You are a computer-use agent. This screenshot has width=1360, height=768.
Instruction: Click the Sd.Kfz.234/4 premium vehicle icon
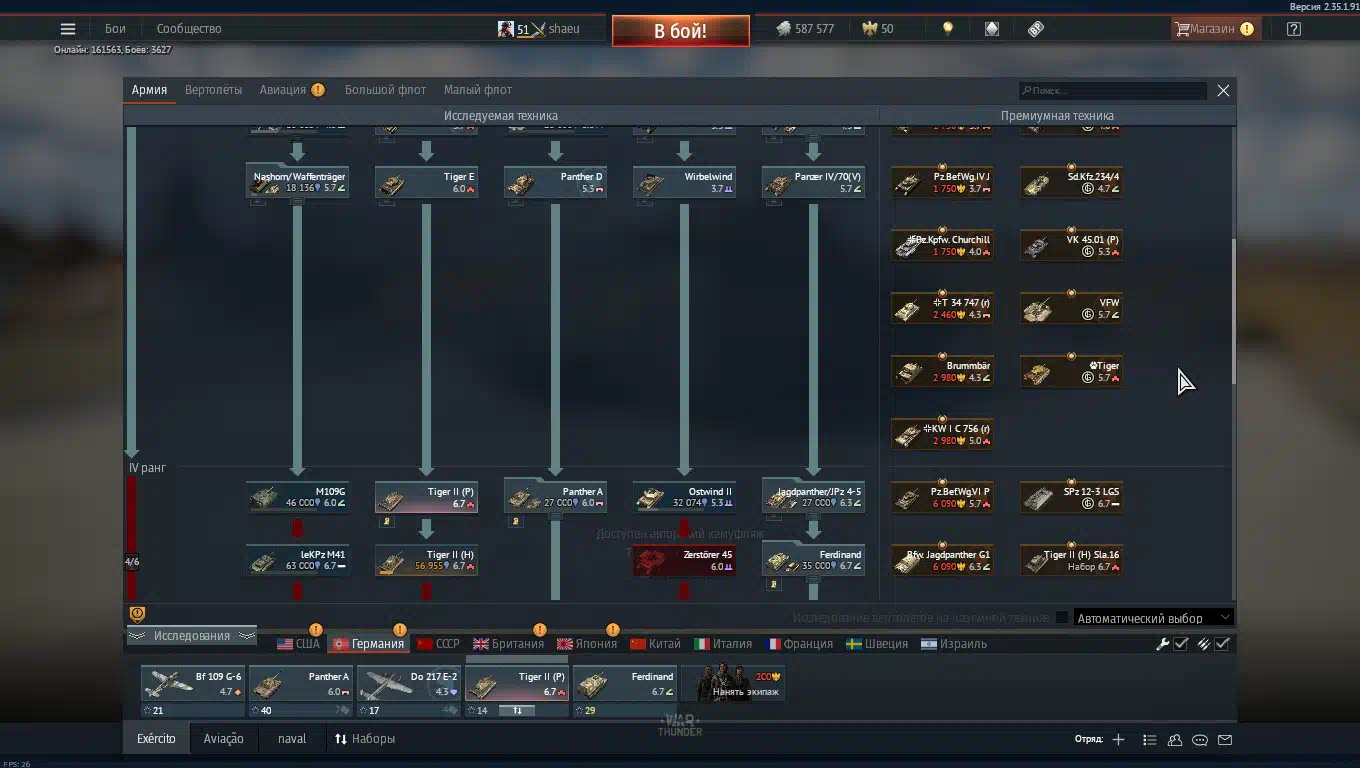coord(1038,184)
